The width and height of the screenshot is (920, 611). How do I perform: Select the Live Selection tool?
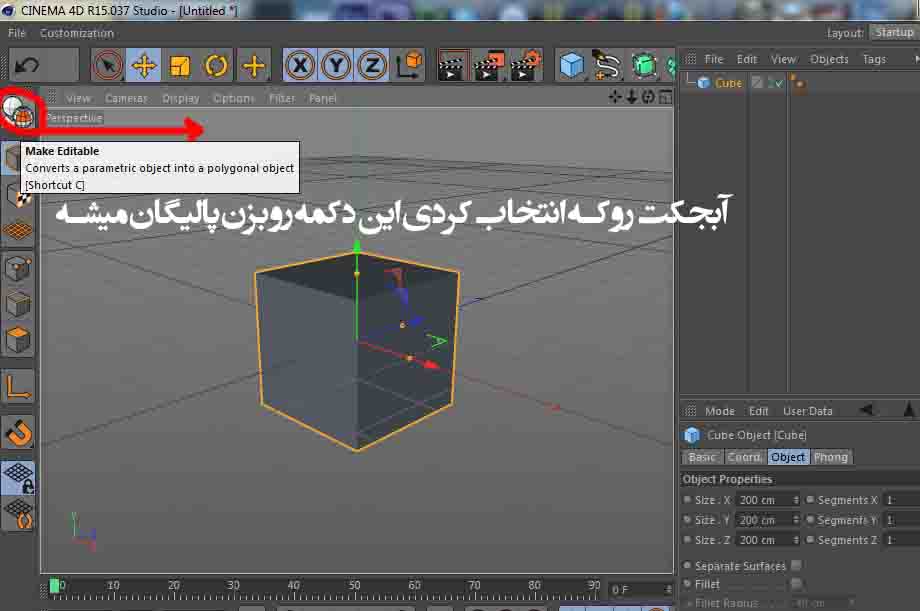click(x=107, y=65)
